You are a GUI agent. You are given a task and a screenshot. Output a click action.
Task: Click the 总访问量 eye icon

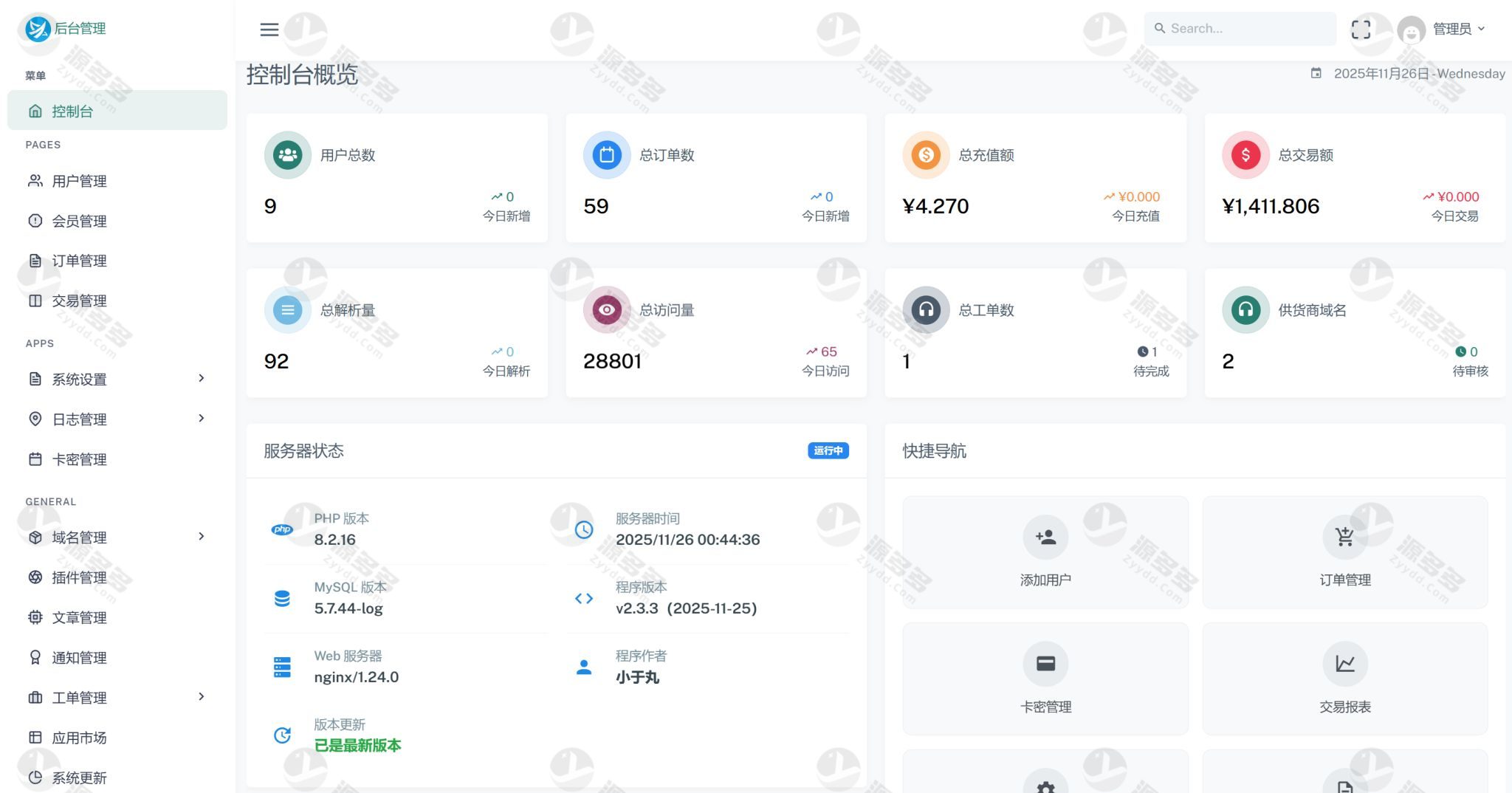(607, 310)
